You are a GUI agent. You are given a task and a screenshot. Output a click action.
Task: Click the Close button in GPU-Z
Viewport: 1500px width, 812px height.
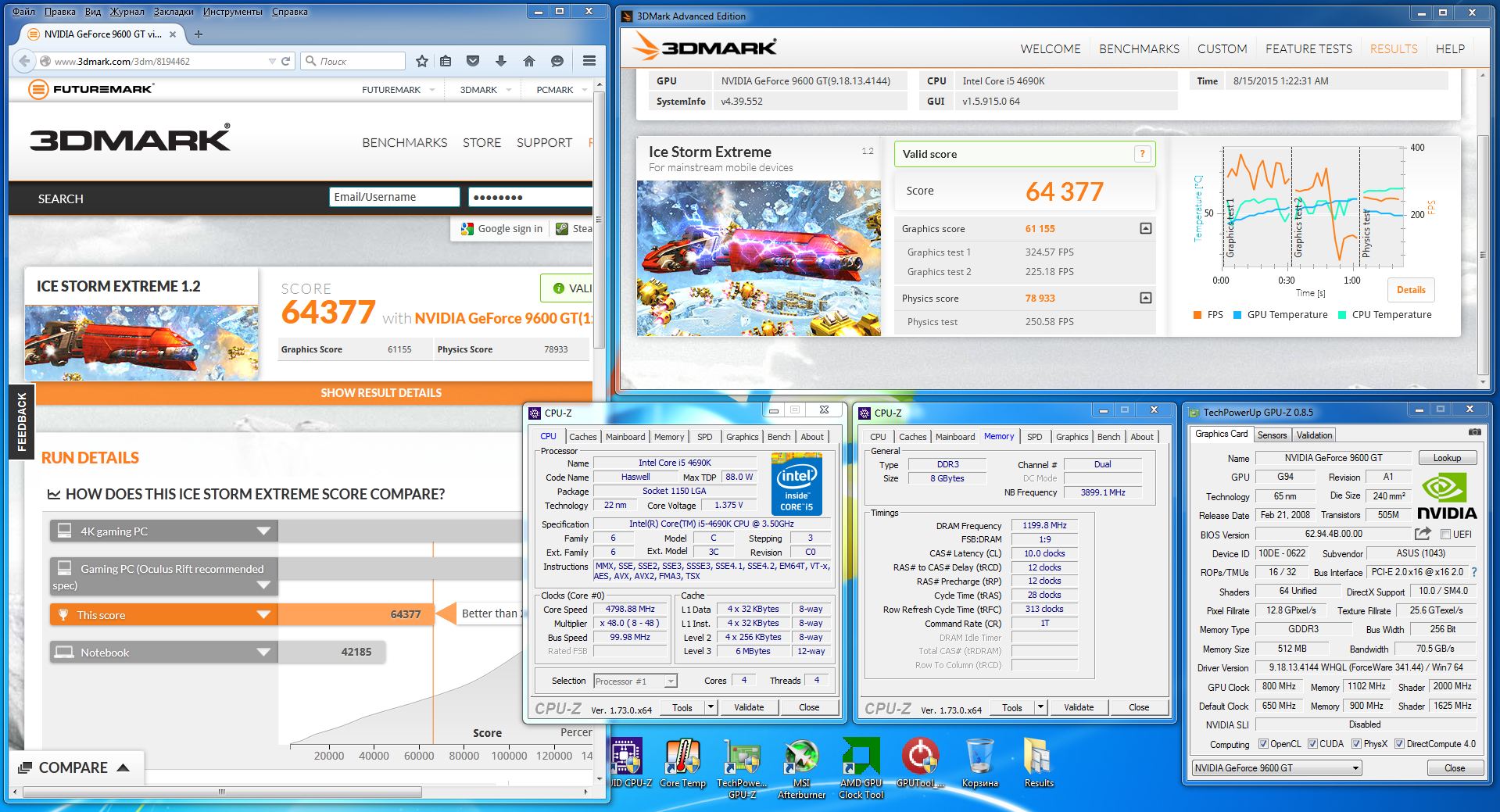[1455, 768]
